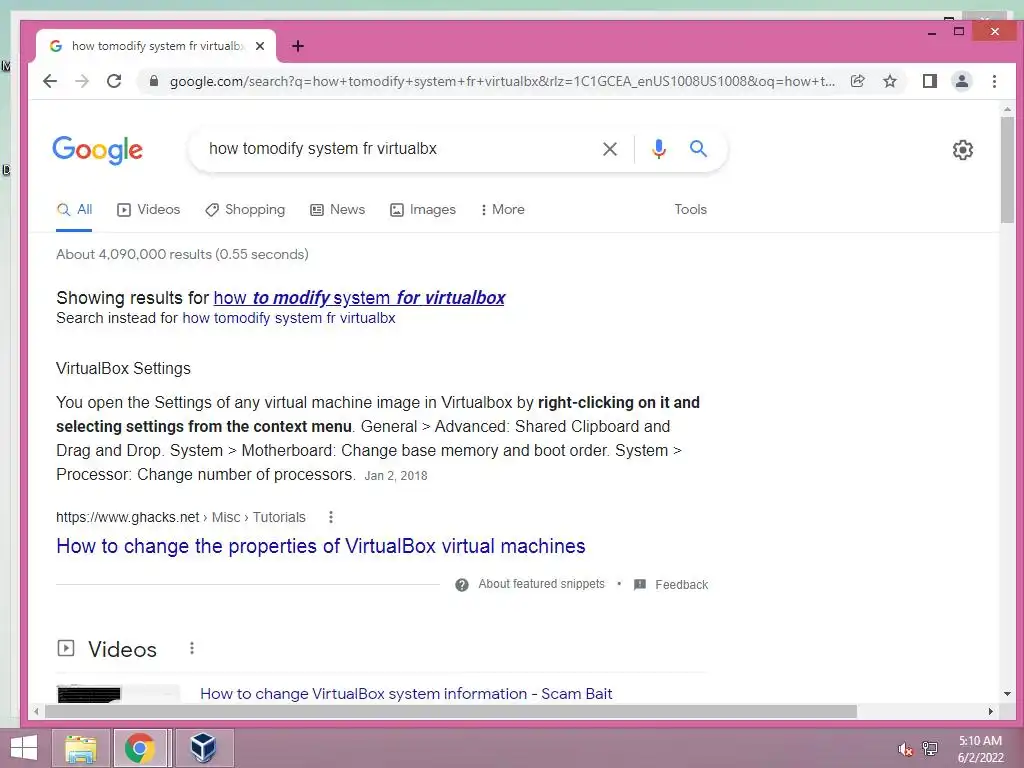
Task: Open VirtualBox from the taskbar
Action: [202, 748]
